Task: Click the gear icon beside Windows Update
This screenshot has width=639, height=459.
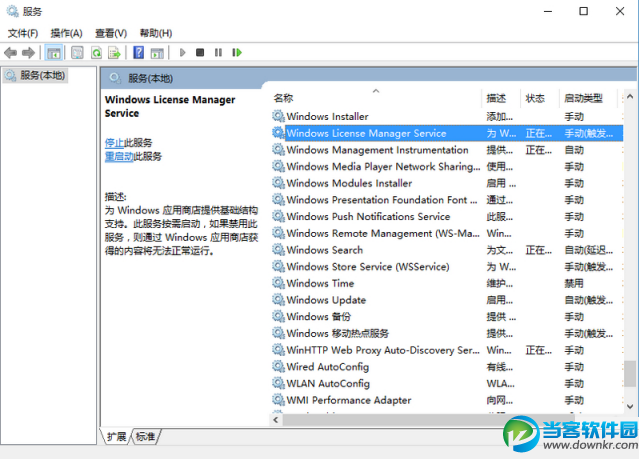Action: tap(278, 300)
